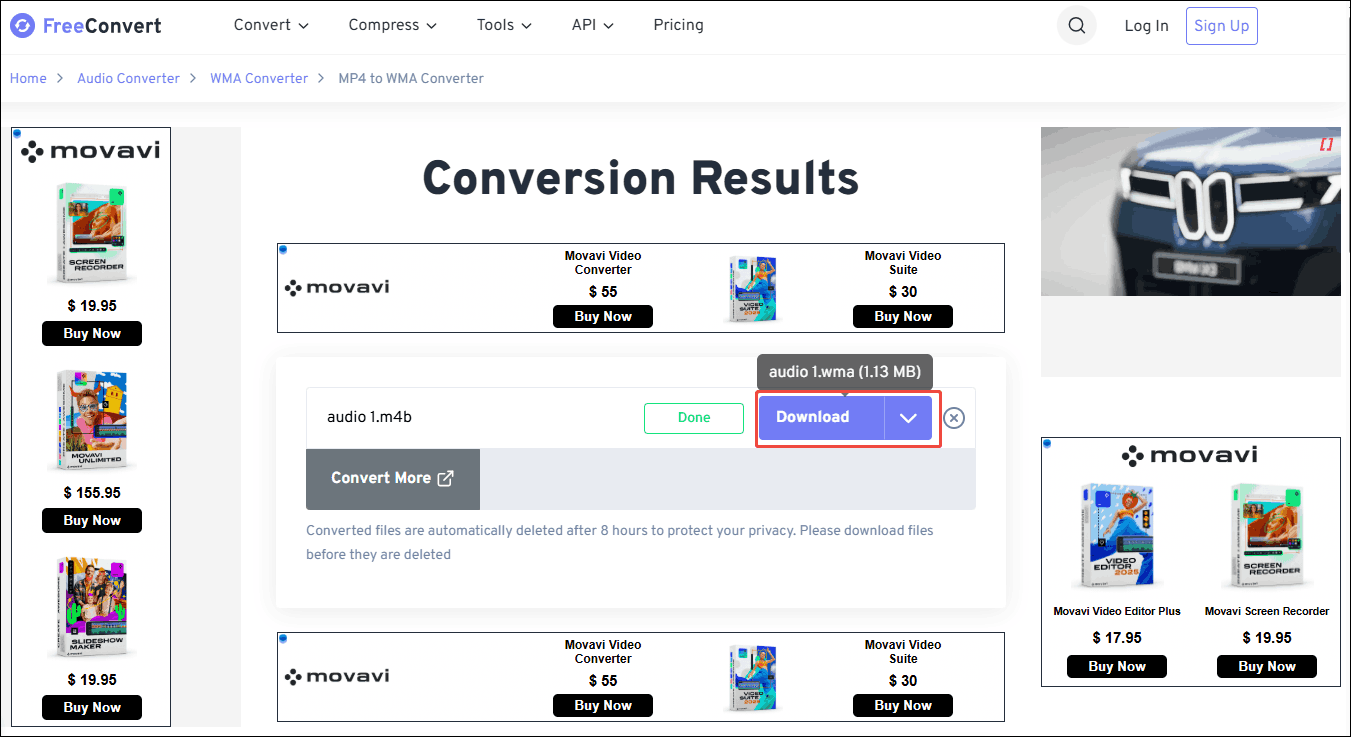Screen dimensions: 1351x737
Task: Click the Sign Up button
Action: 1221,26
